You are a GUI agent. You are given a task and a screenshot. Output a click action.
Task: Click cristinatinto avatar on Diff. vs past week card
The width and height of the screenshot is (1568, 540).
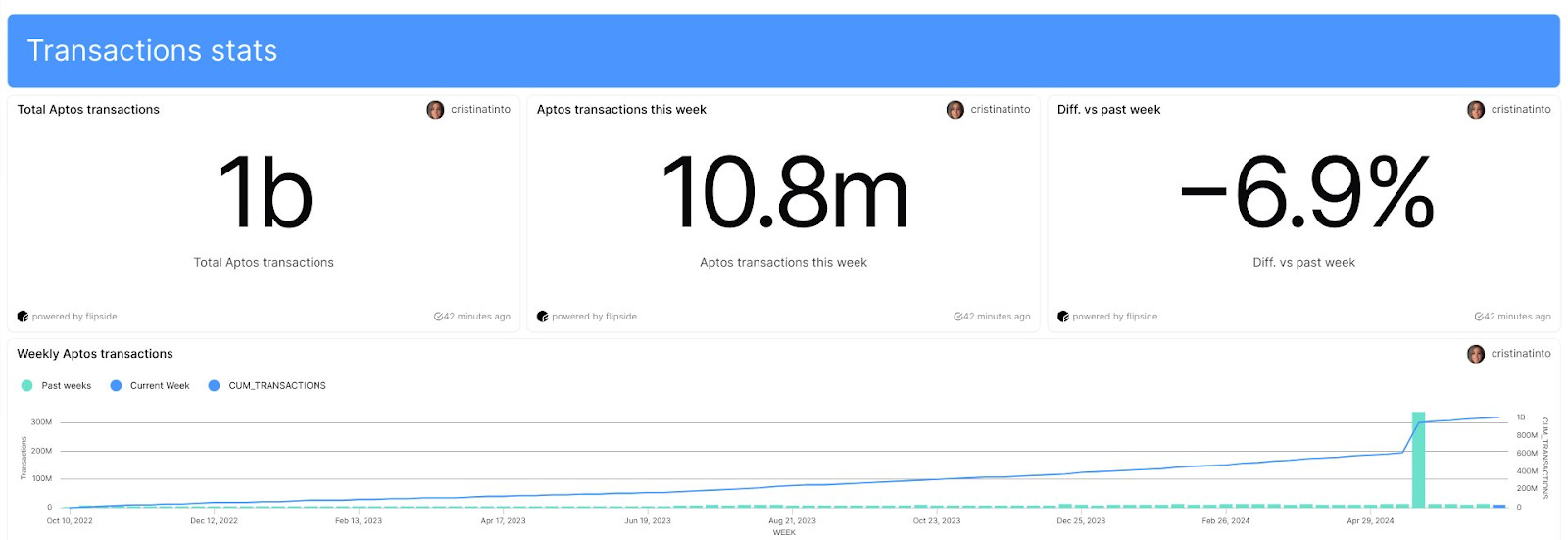1475,110
